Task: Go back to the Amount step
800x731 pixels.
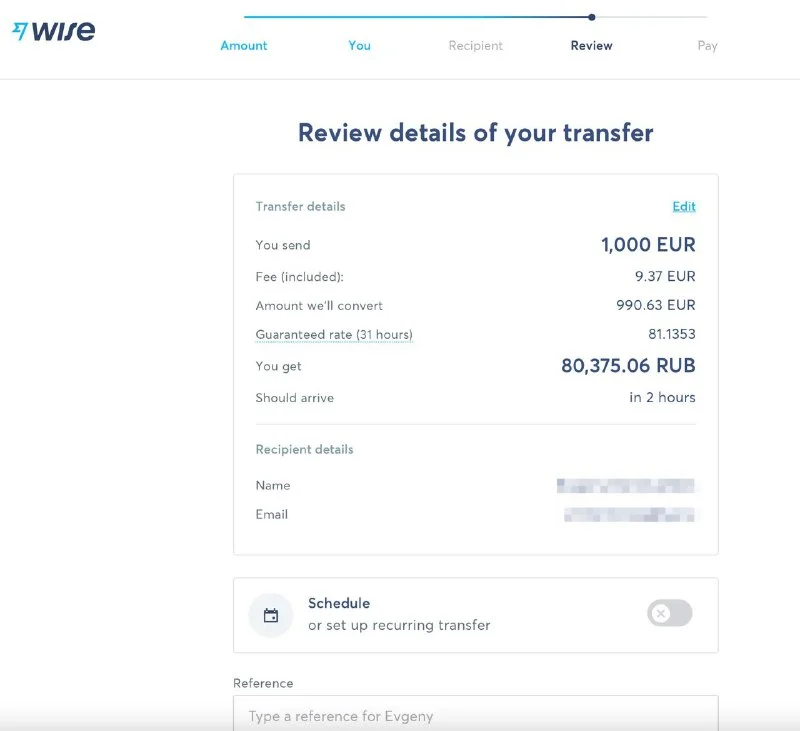Action: click(244, 46)
